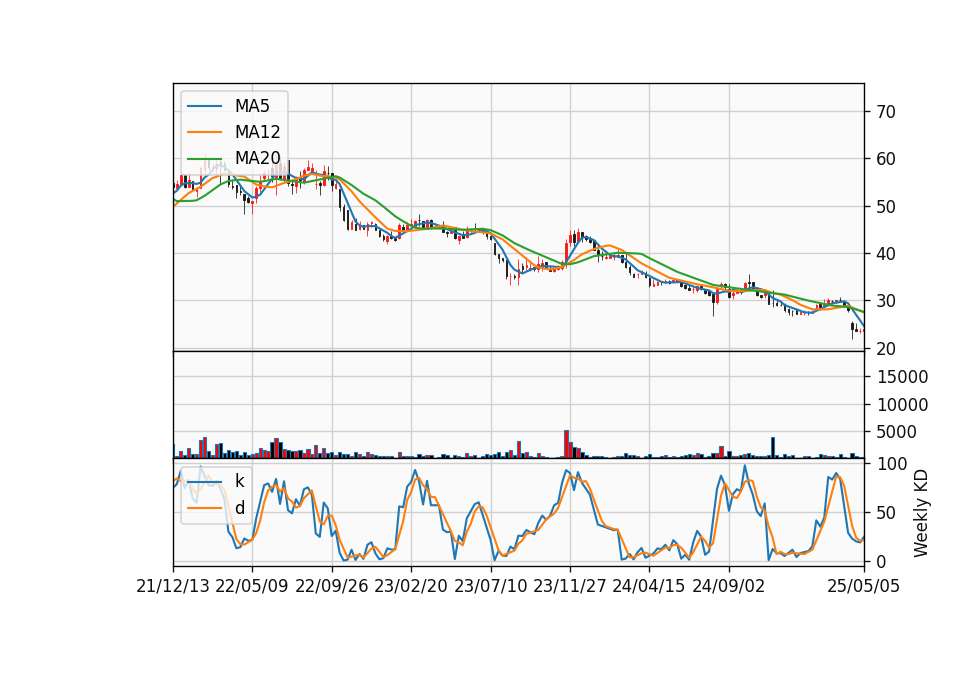The image size is (960, 690).
Task: Click the d legend label in KD panel
Action: (x=239, y=508)
